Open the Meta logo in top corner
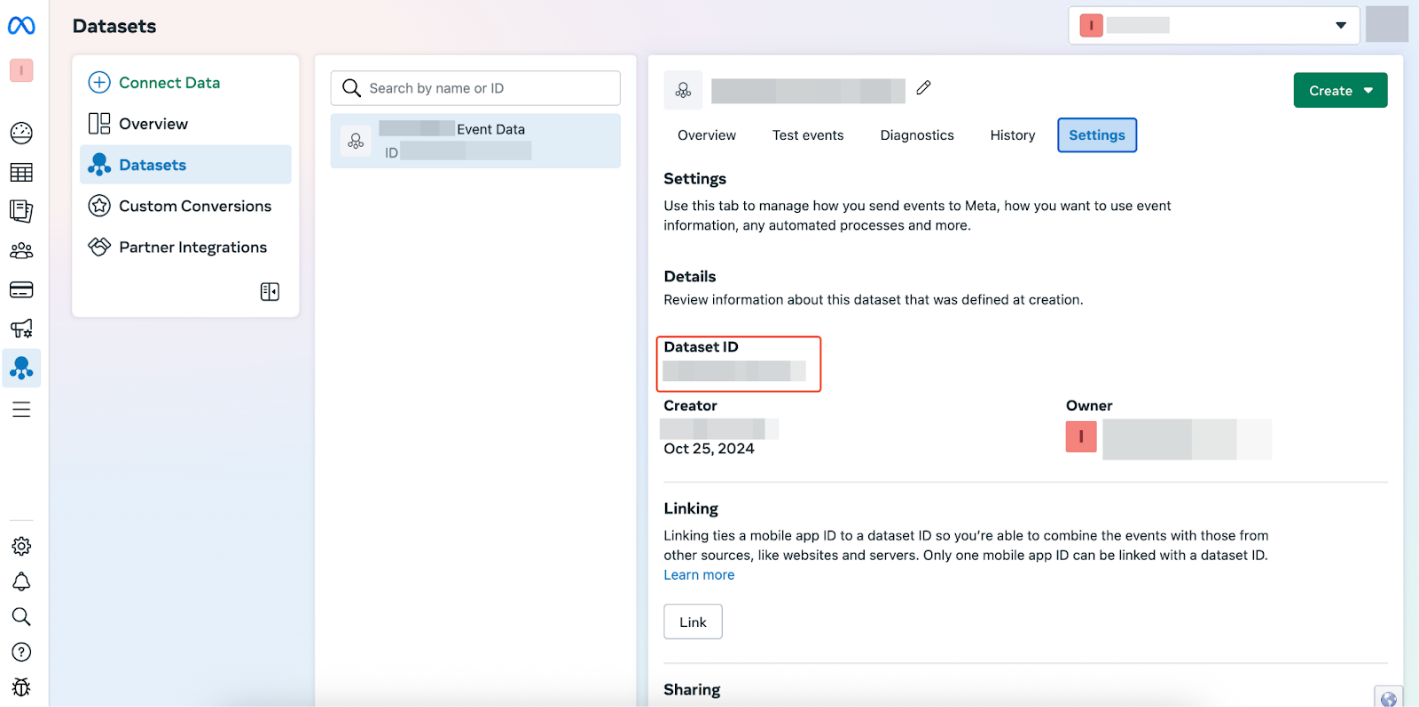 point(21,25)
